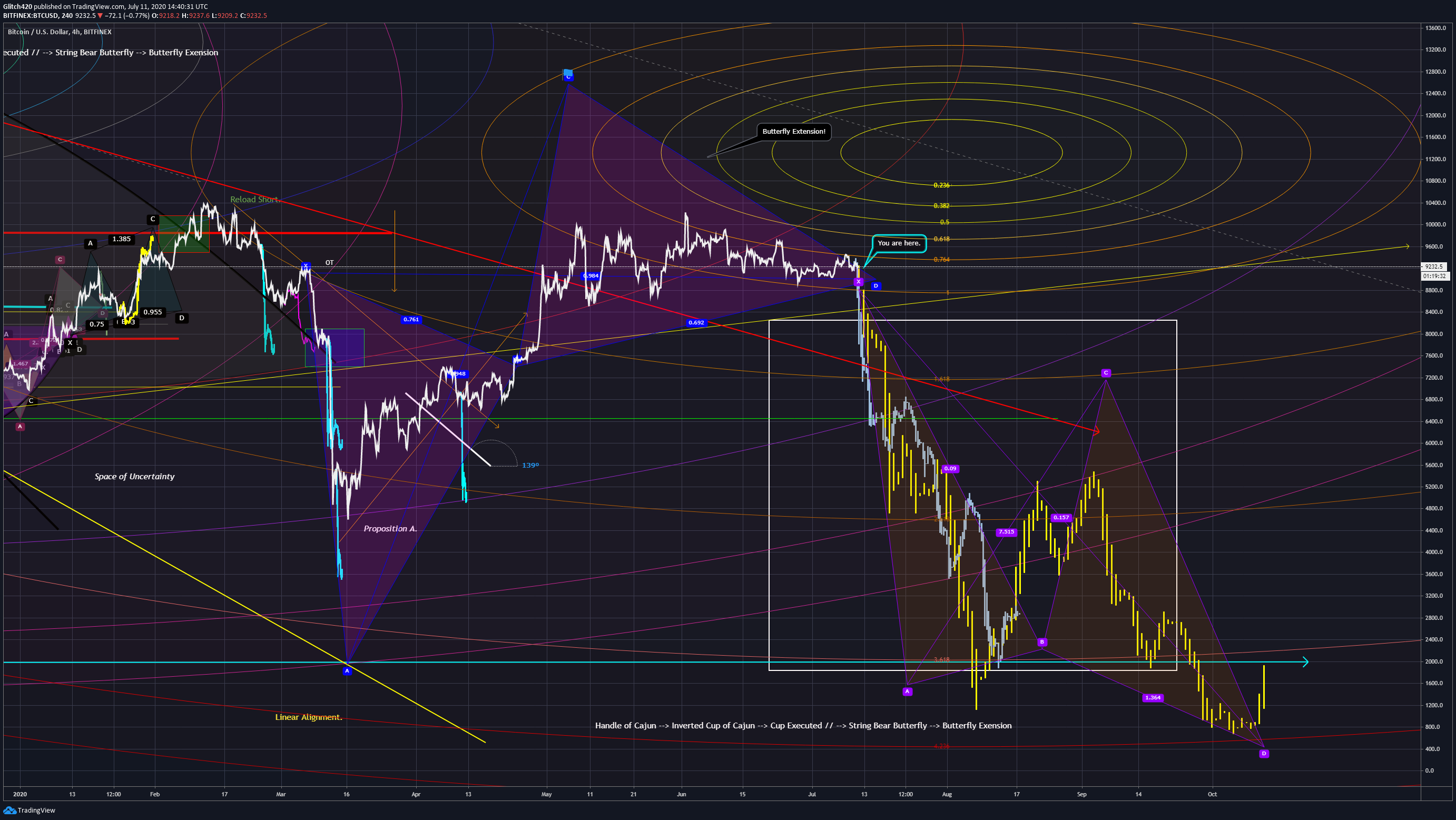
Task: Select the 'Butterfly Extension!' callout
Action: [x=793, y=132]
